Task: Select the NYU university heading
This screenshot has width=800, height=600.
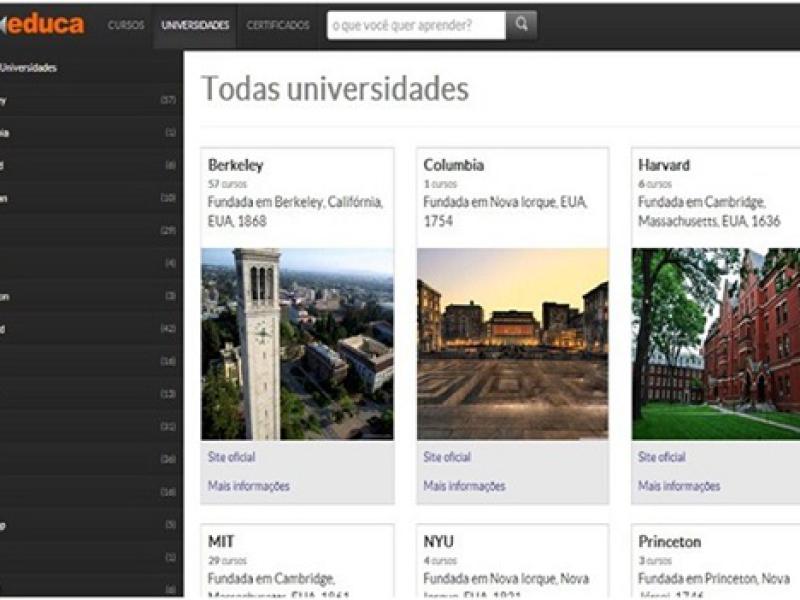Action: (x=438, y=541)
